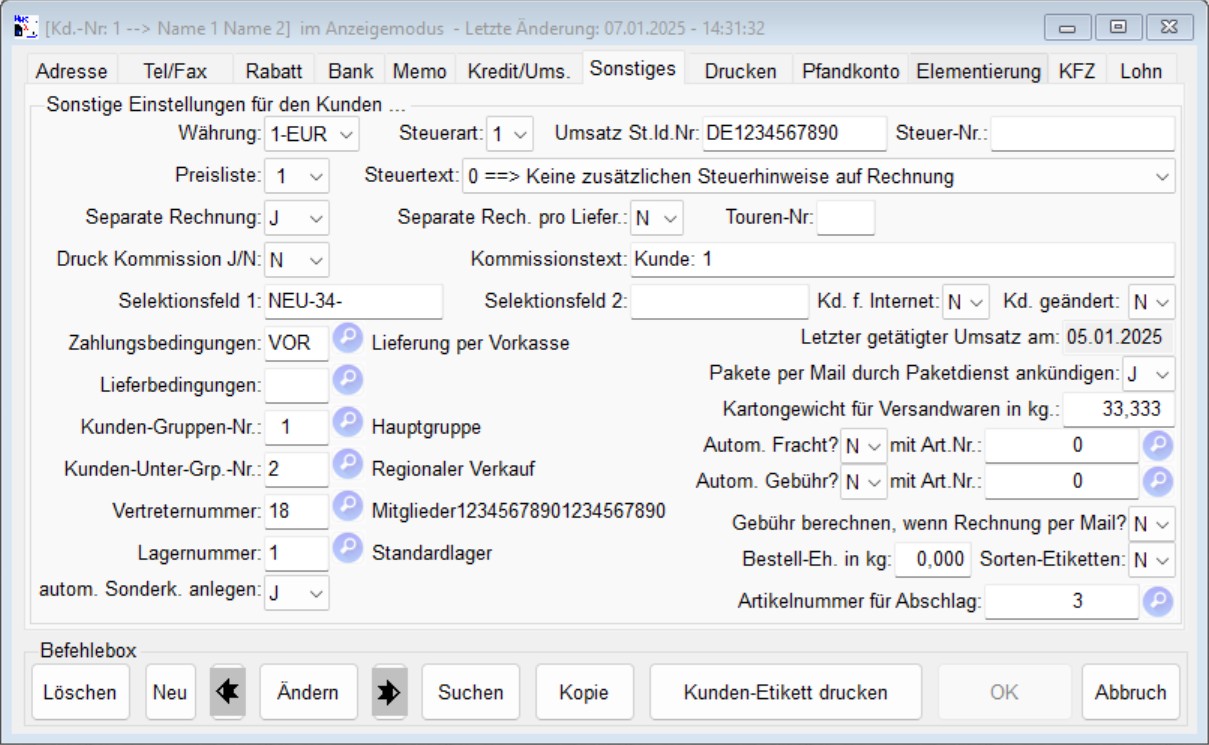Go to next record with right arrow
Image resolution: width=1209 pixels, height=745 pixels.
click(389, 693)
